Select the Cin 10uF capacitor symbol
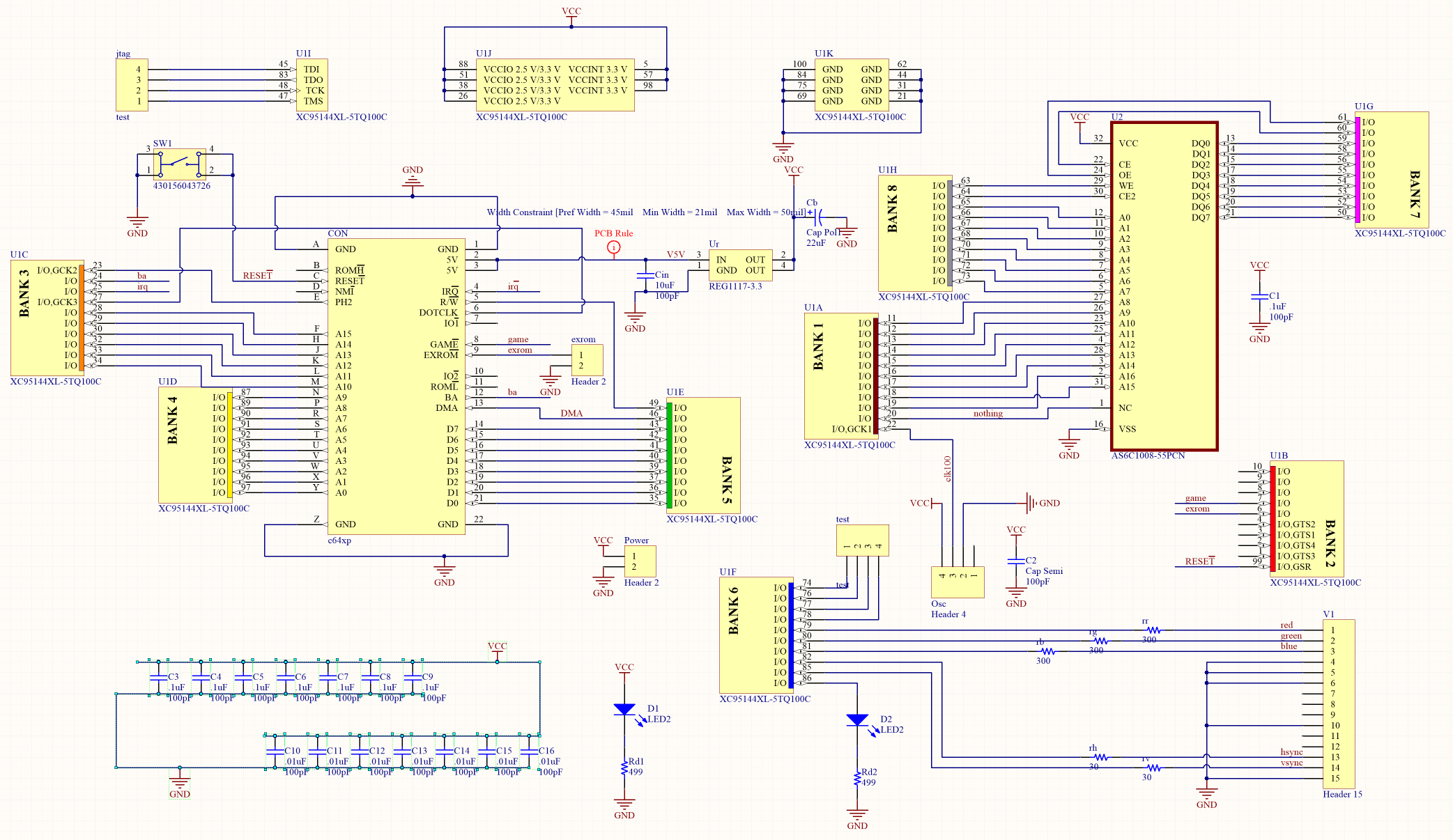Viewport: 1453px width, 840px height. tap(645, 276)
